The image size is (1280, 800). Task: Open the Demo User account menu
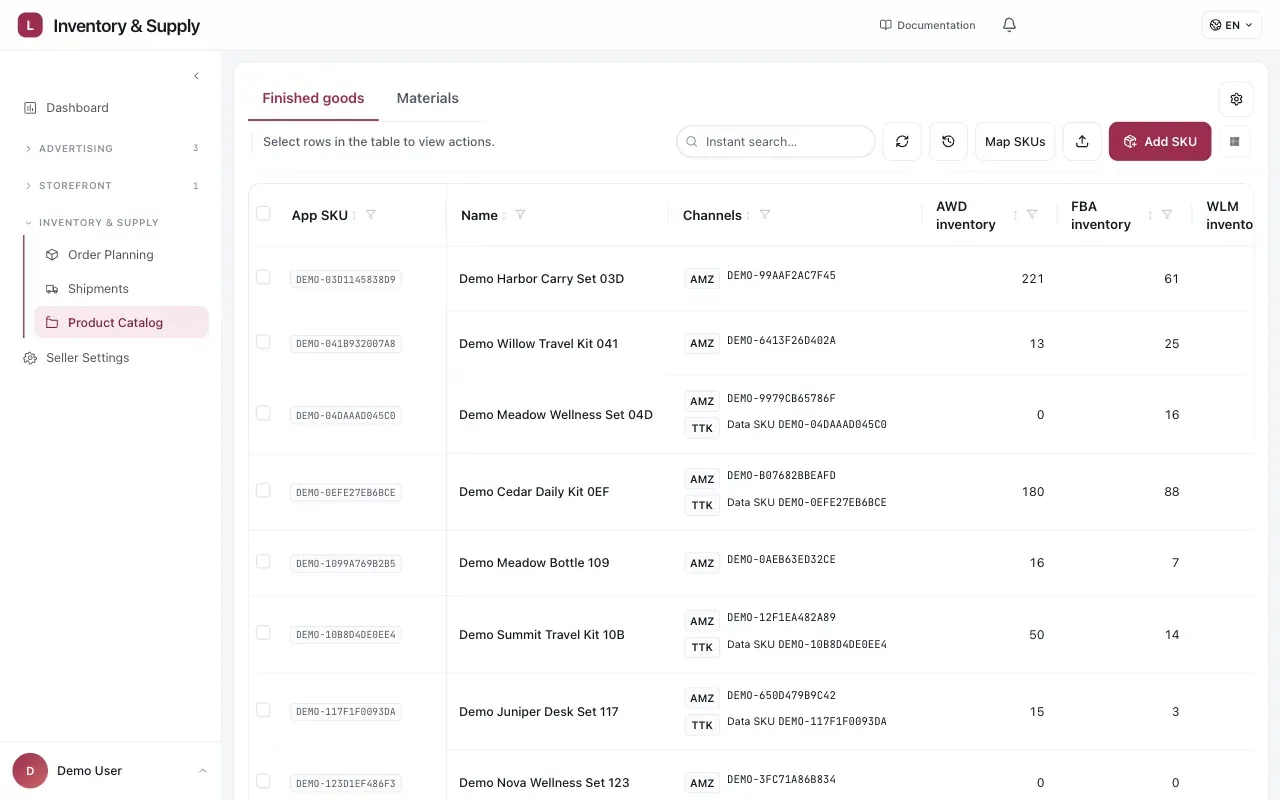pyautogui.click(x=110, y=771)
